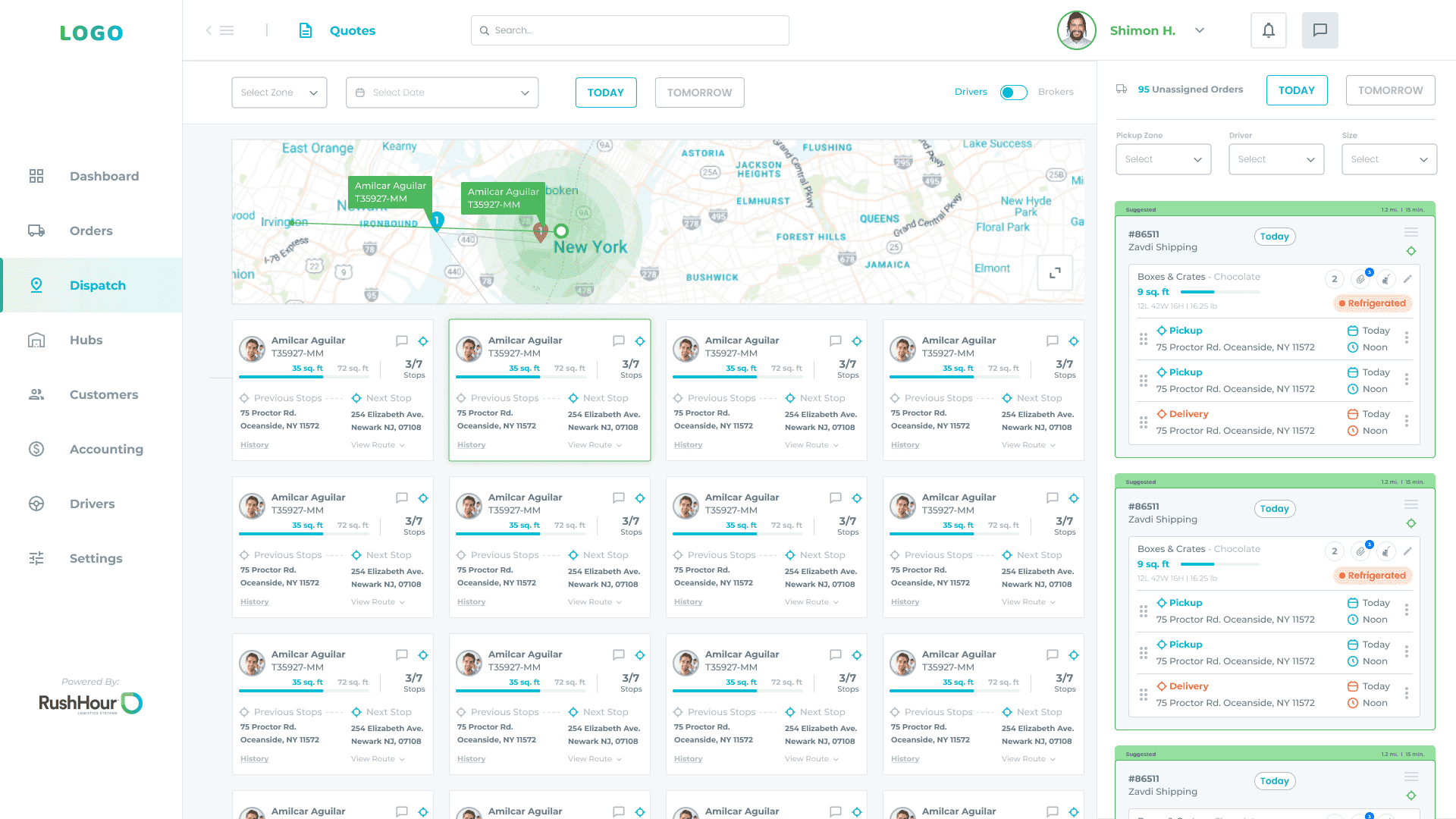Click TODAY button in Unassigned Orders panel
The image size is (1456, 819).
pyautogui.click(x=1297, y=90)
